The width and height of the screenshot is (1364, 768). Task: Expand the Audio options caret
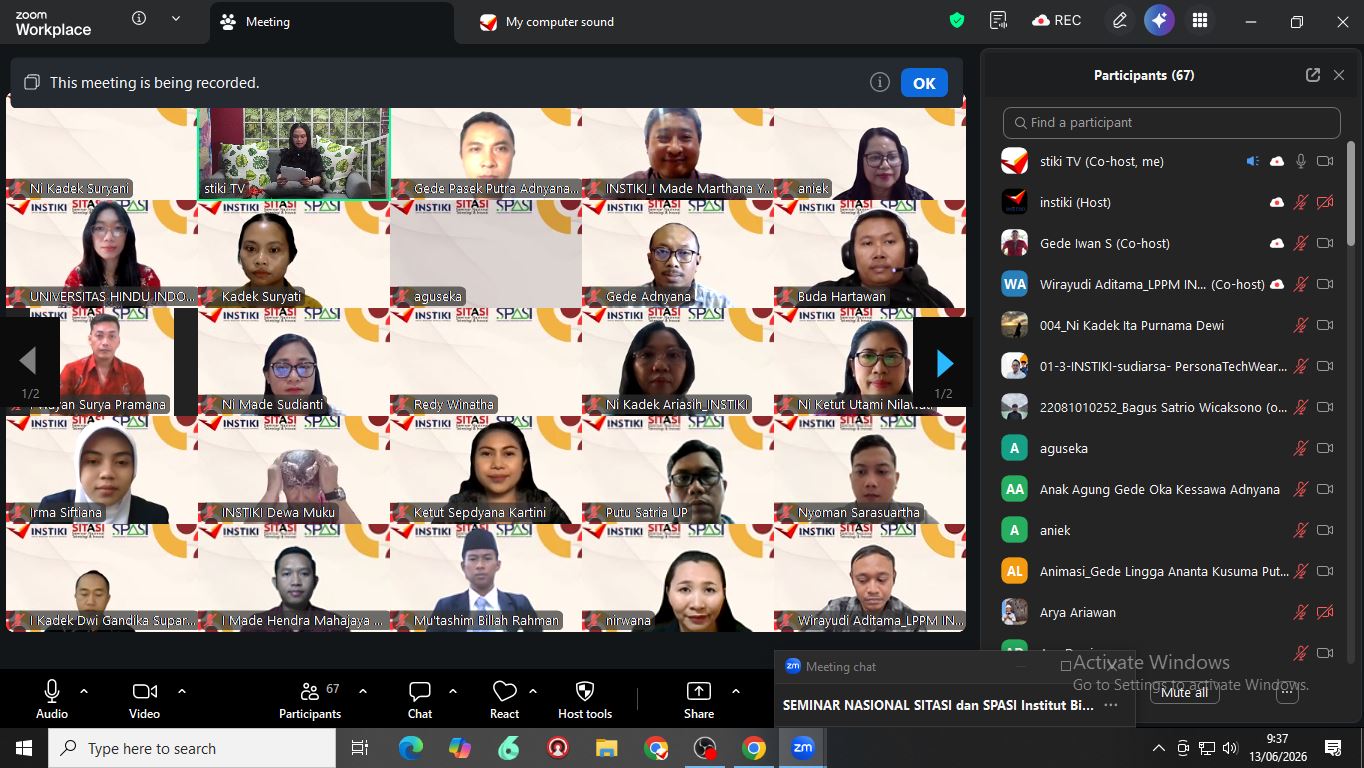84,691
